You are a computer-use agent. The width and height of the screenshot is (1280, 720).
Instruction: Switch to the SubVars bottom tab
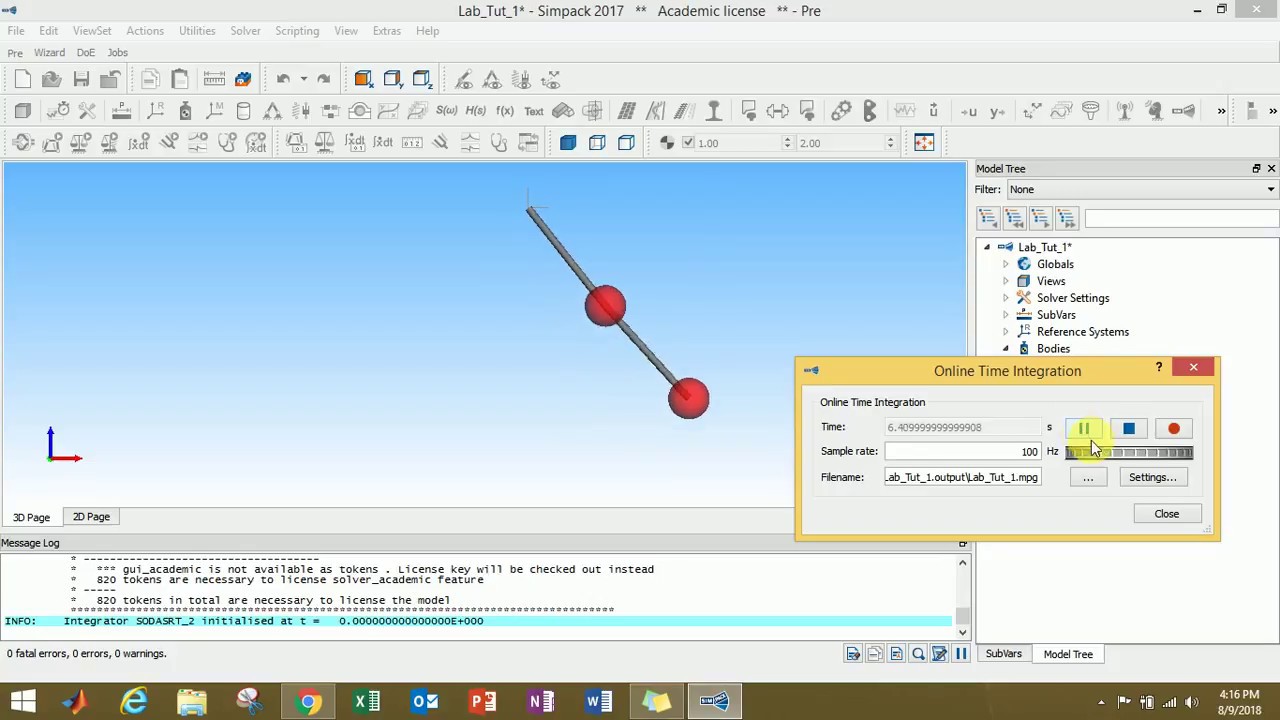coord(1003,654)
